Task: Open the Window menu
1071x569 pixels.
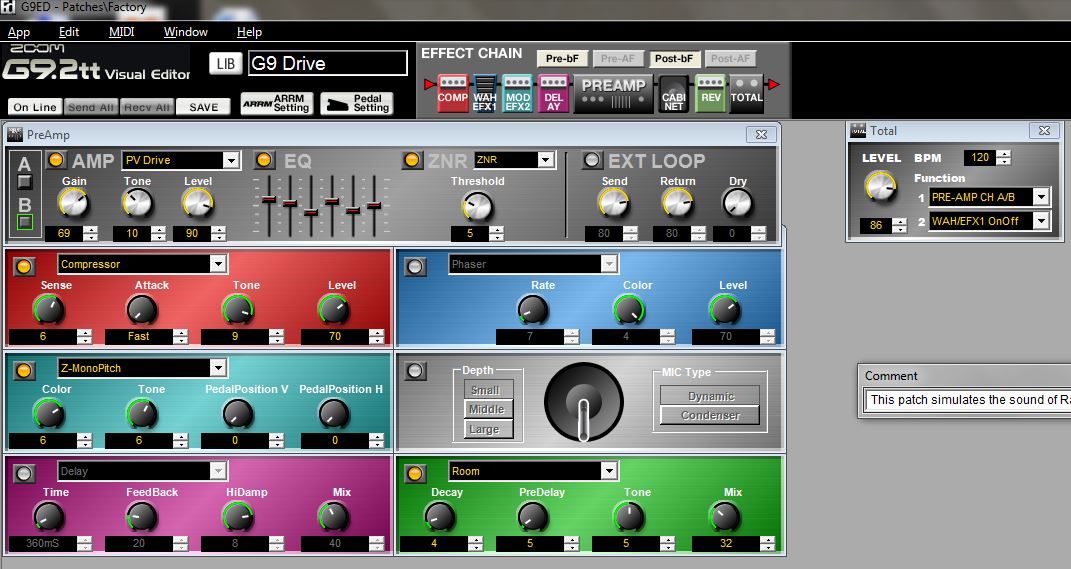Action: tap(186, 31)
